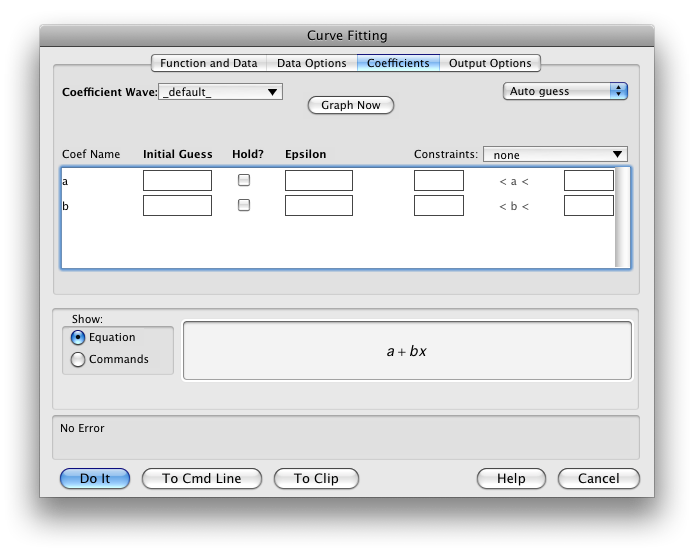Go to the Output Options tab
Image resolution: width=694 pixels, height=552 pixels.
click(x=490, y=63)
